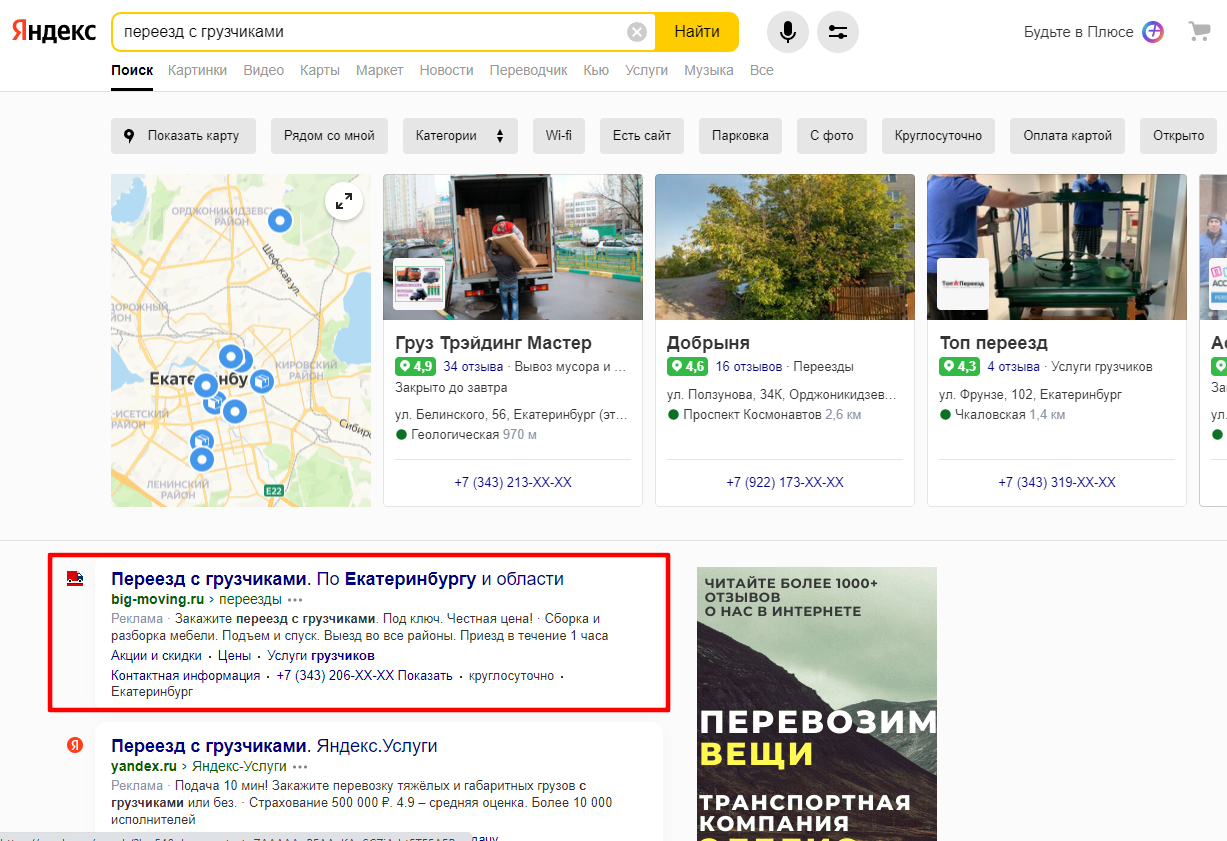Switch to the Картинки tab
The height and width of the screenshot is (841, 1227).
[197, 70]
